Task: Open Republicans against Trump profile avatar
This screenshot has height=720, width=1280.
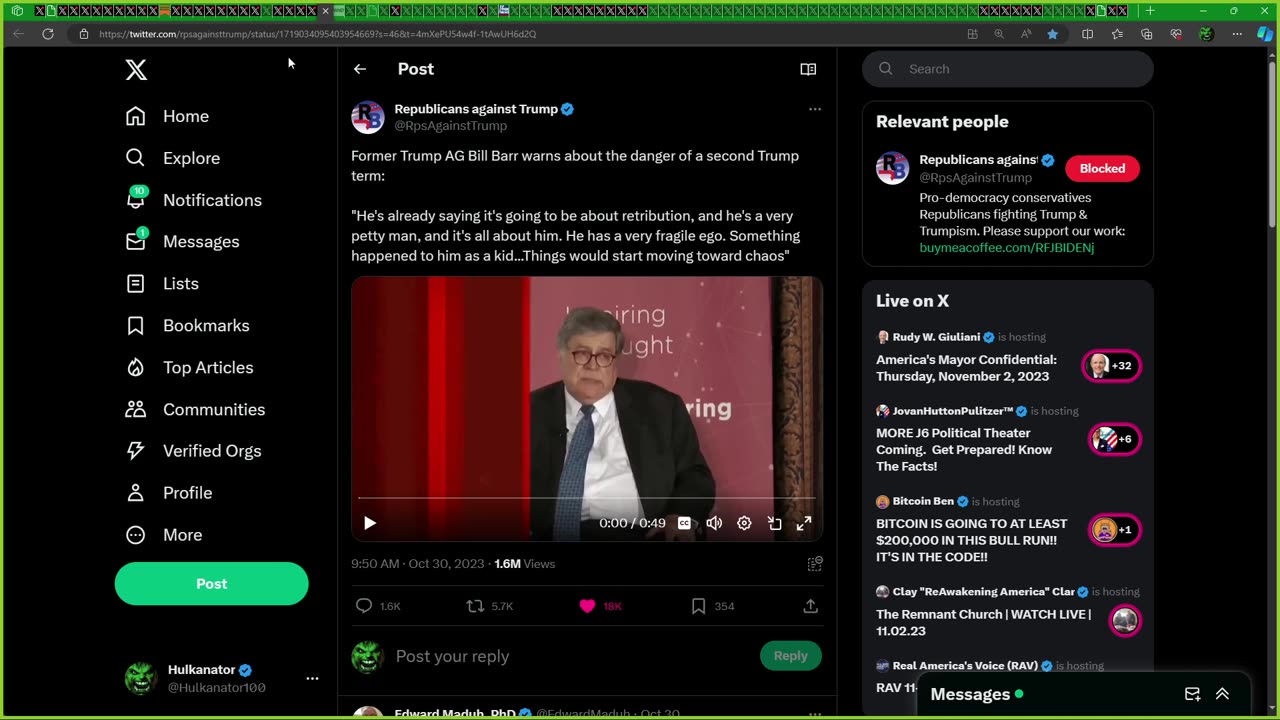Action: coord(368,117)
